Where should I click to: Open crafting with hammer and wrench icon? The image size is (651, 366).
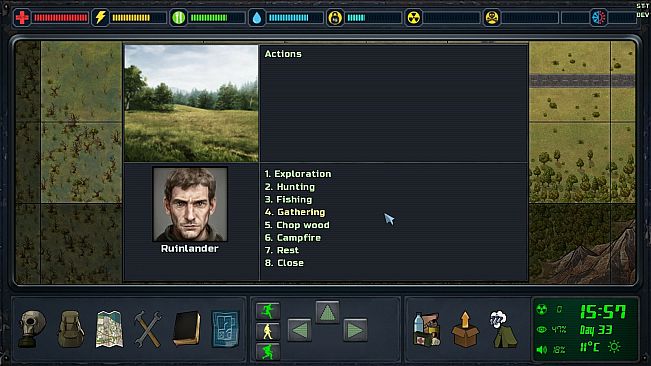pos(148,329)
